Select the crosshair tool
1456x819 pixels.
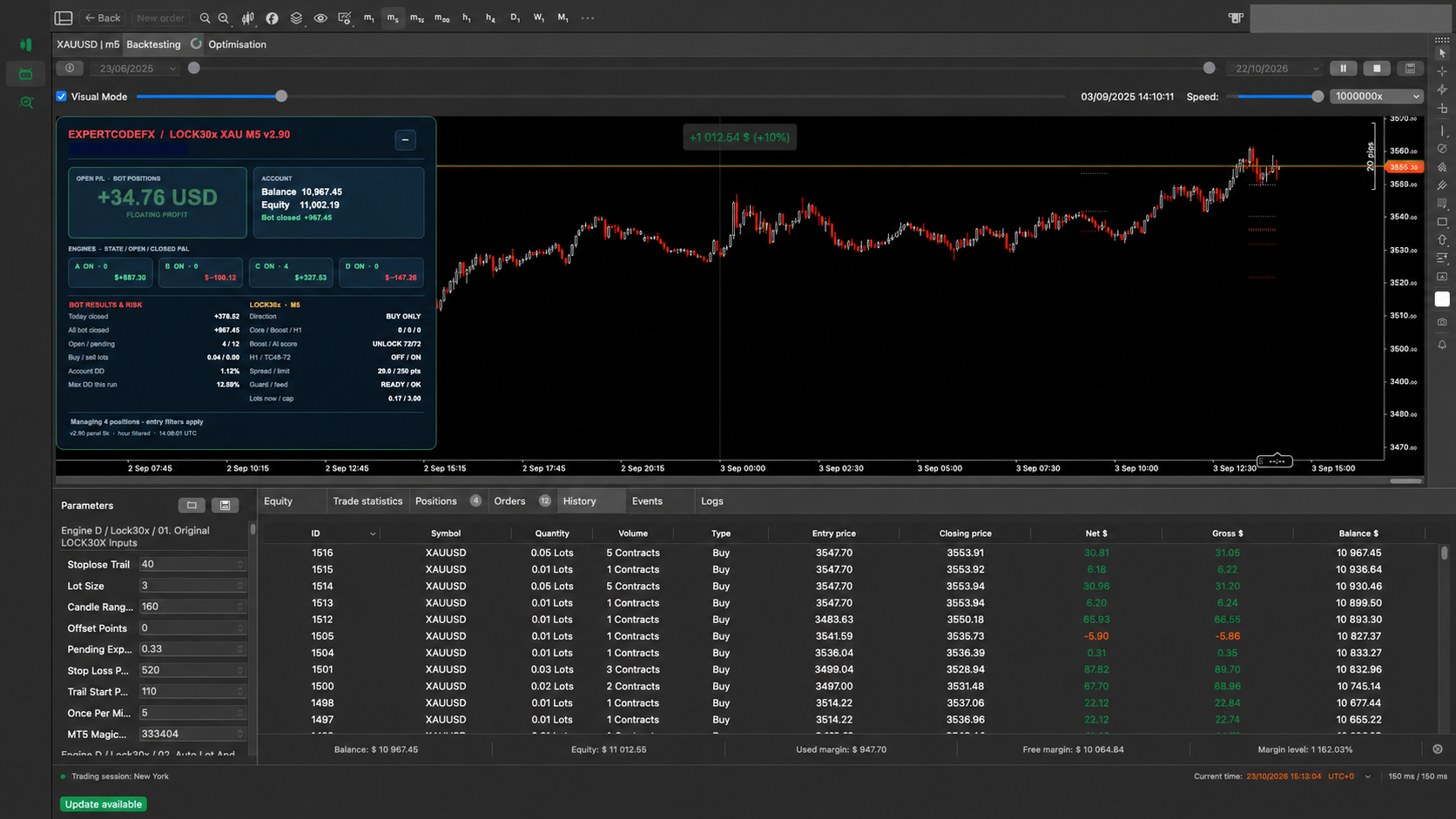click(1442, 71)
